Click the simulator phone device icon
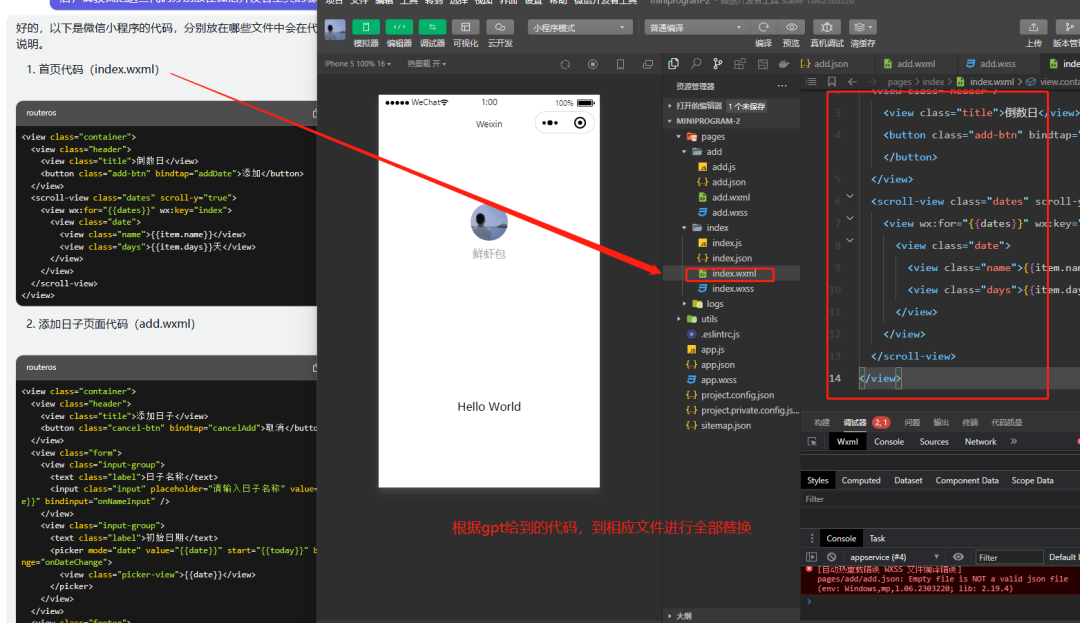This screenshot has width=1080, height=623. pos(621,64)
